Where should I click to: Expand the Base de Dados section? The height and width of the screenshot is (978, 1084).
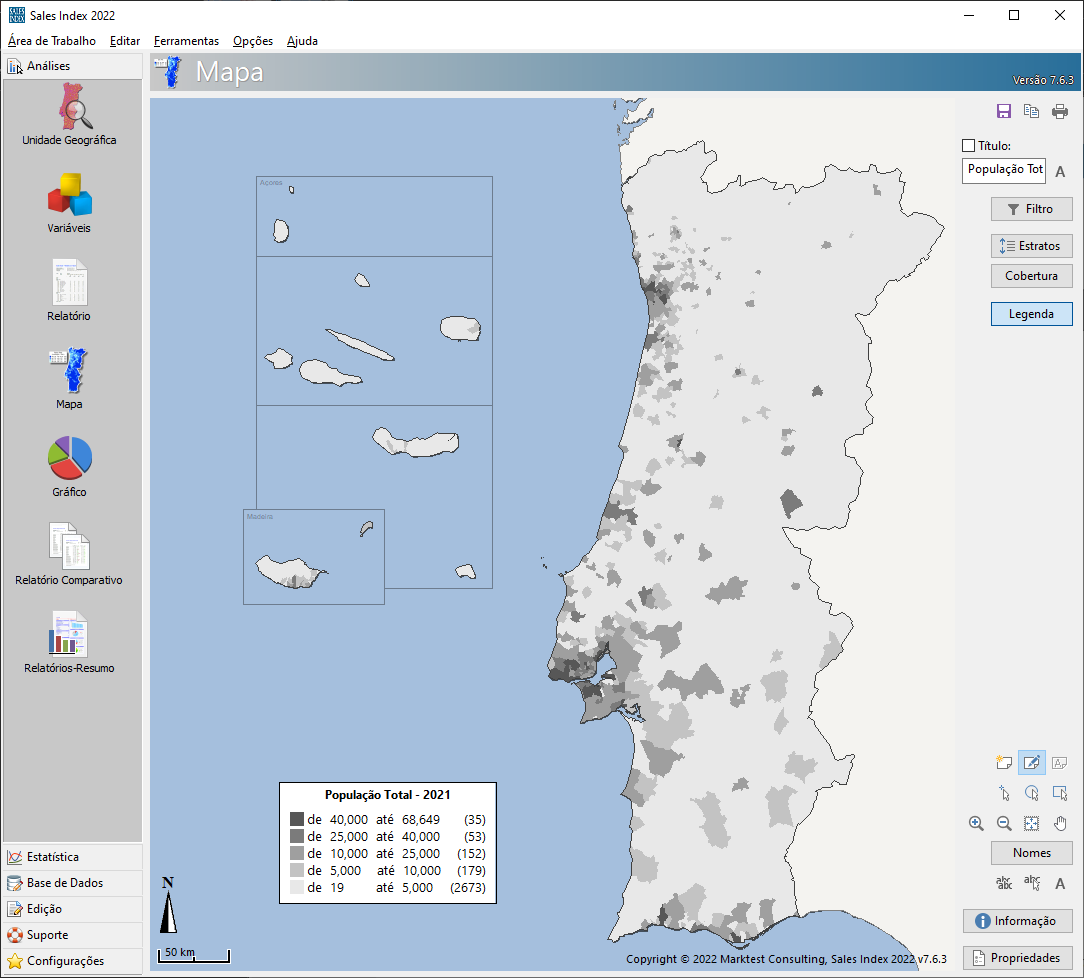click(x=64, y=883)
